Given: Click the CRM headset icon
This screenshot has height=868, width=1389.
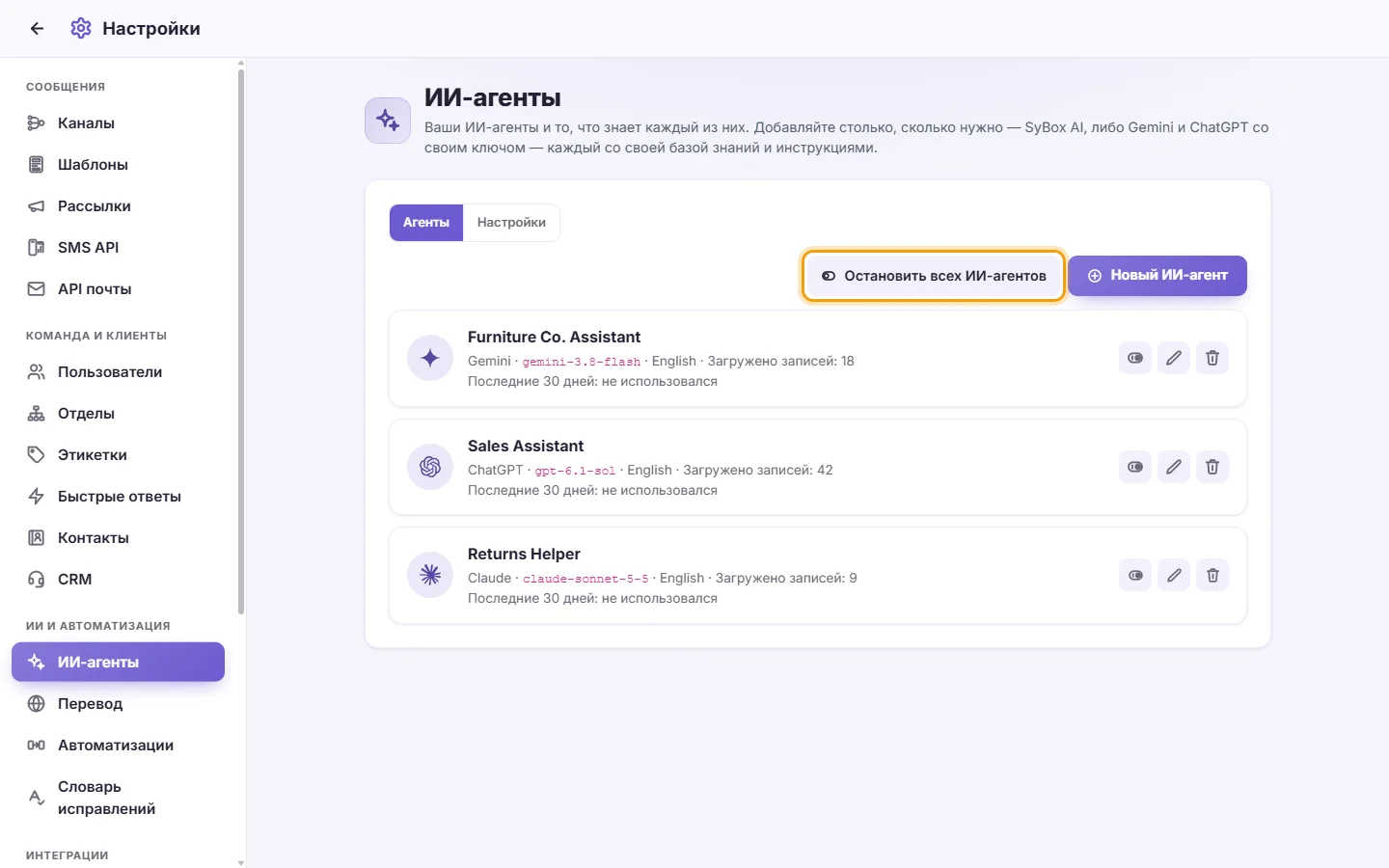Looking at the screenshot, I should tap(36, 580).
